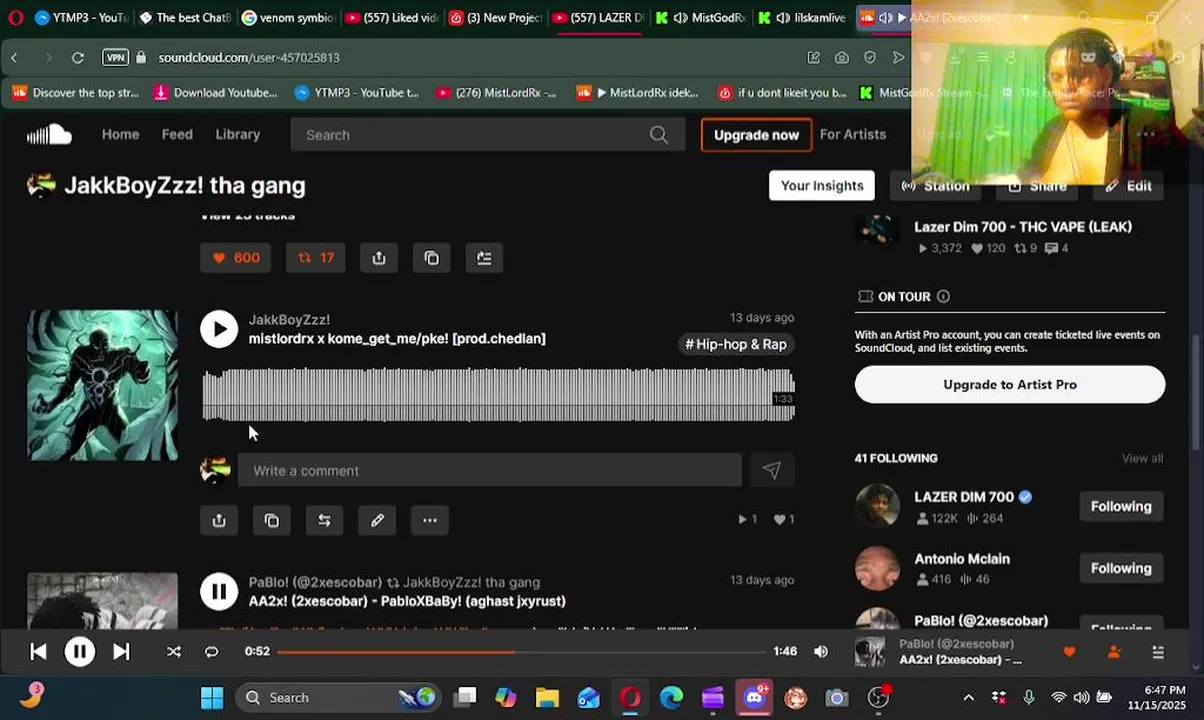Viewport: 1204px width, 720px height.
Task: Click the Write a comment field
Action: (490, 470)
